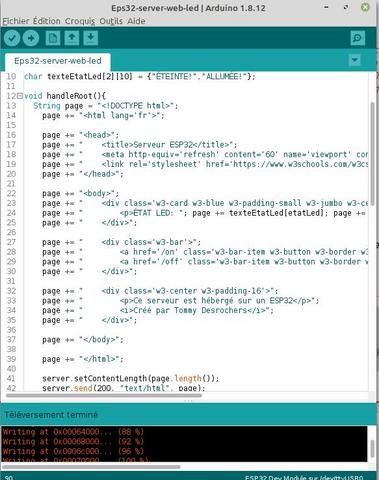Open the Fichier menu
Screen dimensions: 379x480
(16, 21)
